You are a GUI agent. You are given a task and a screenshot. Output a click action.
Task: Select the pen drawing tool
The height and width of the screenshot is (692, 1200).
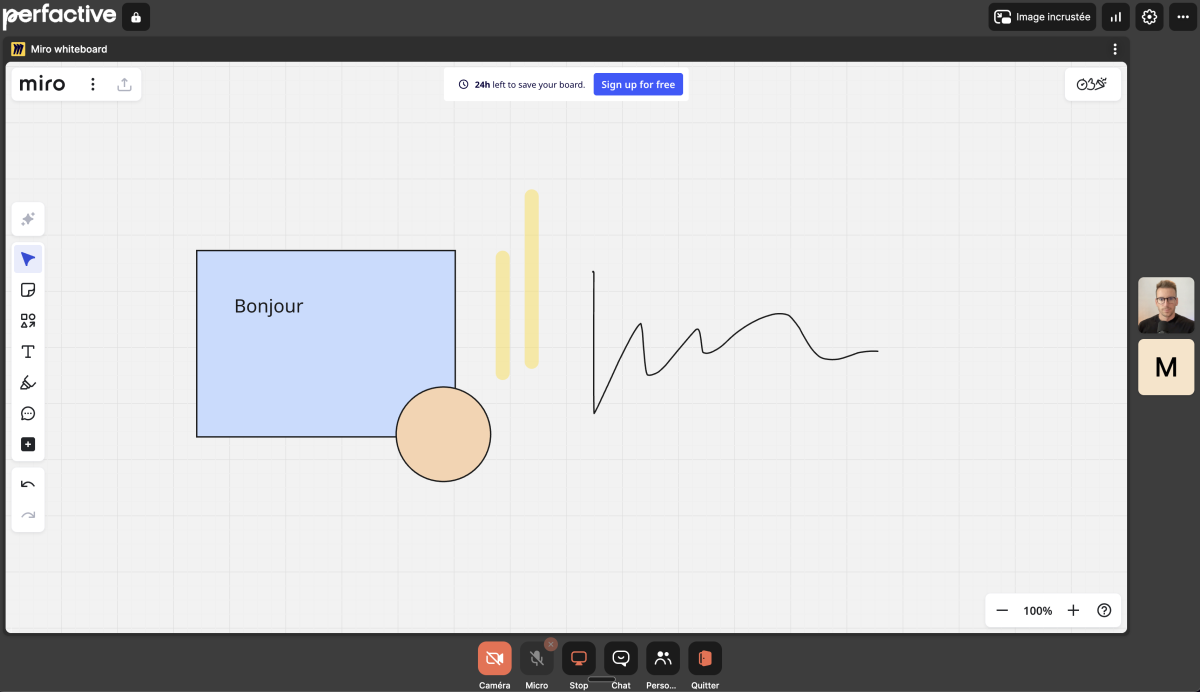click(28, 383)
